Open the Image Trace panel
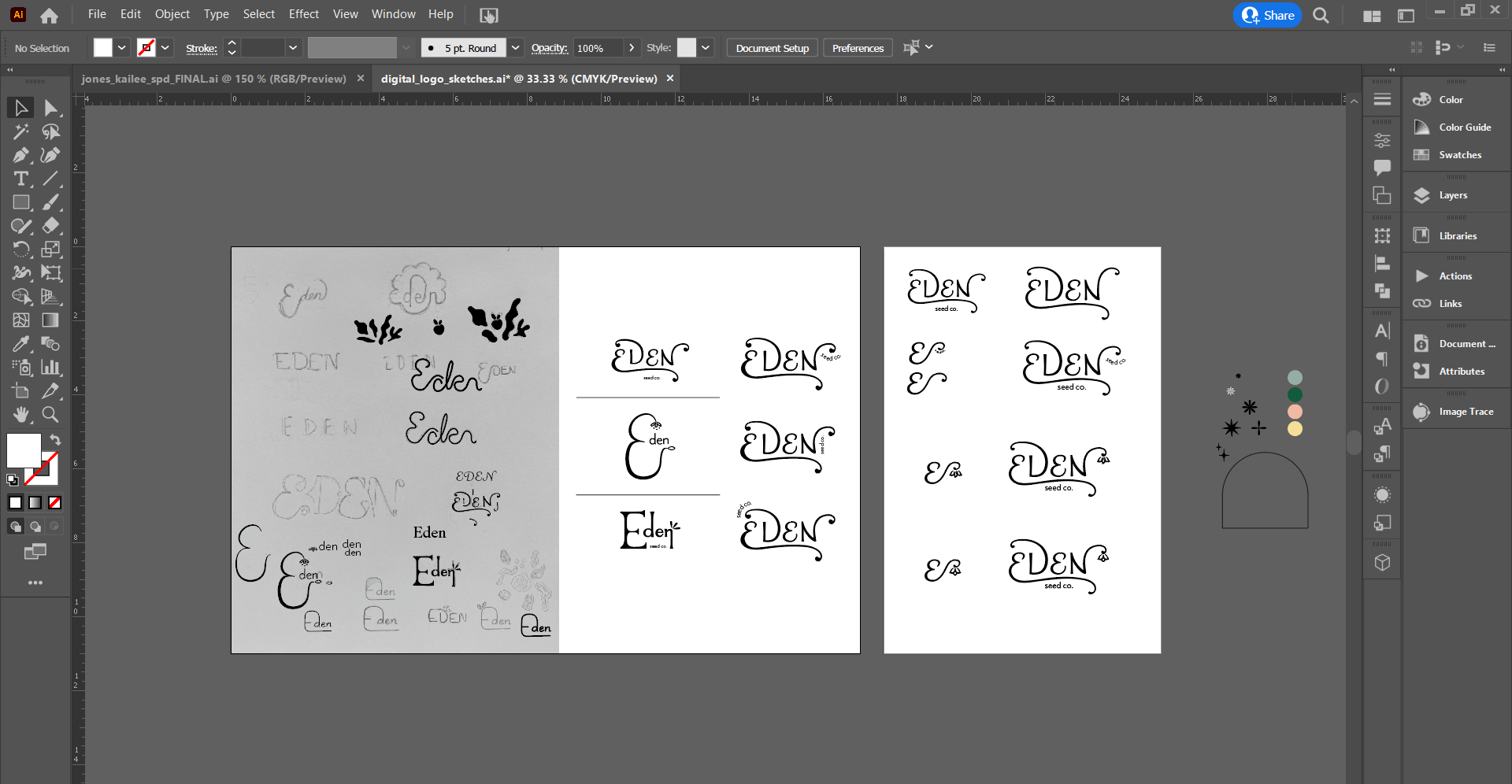This screenshot has width=1512, height=784. coord(1465,412)
